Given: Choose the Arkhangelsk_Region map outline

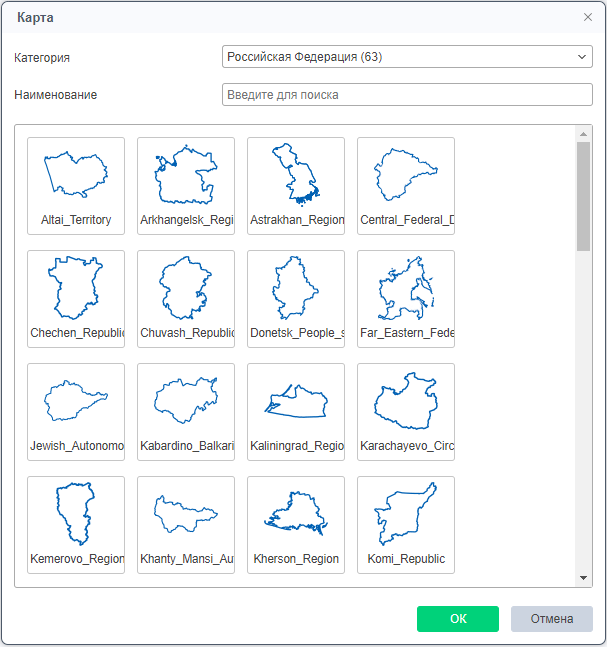Looking at the screenshot, I should [x=186, y=175].
